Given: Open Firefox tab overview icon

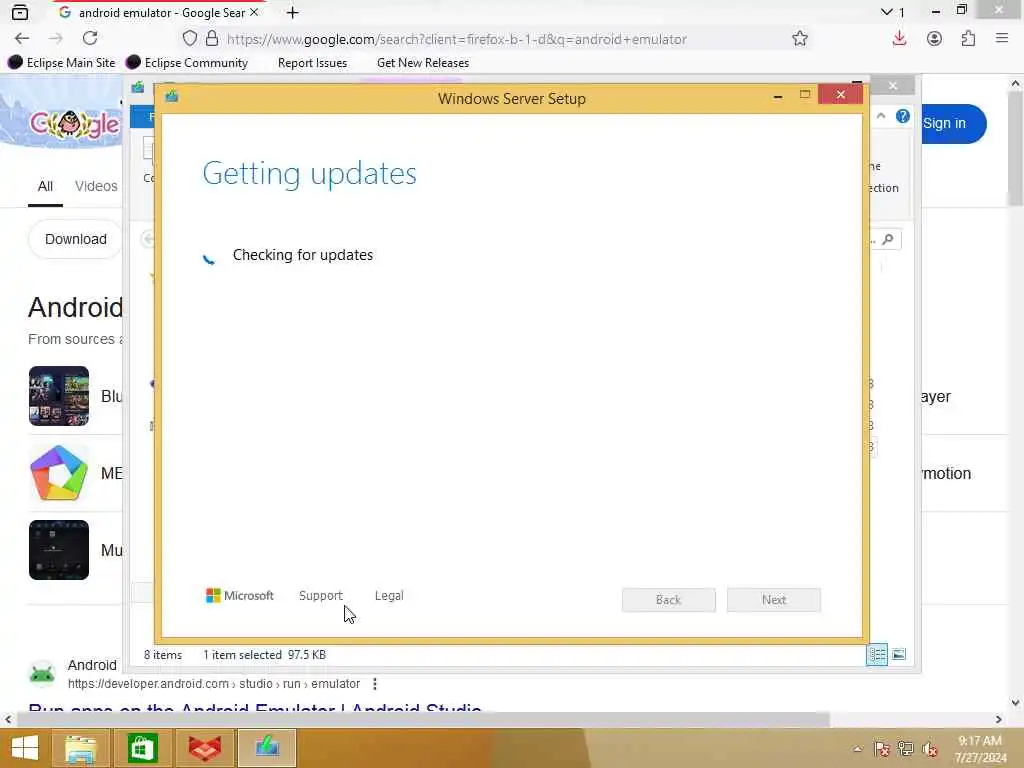Looking at the screenshot, I should point(20,12).
